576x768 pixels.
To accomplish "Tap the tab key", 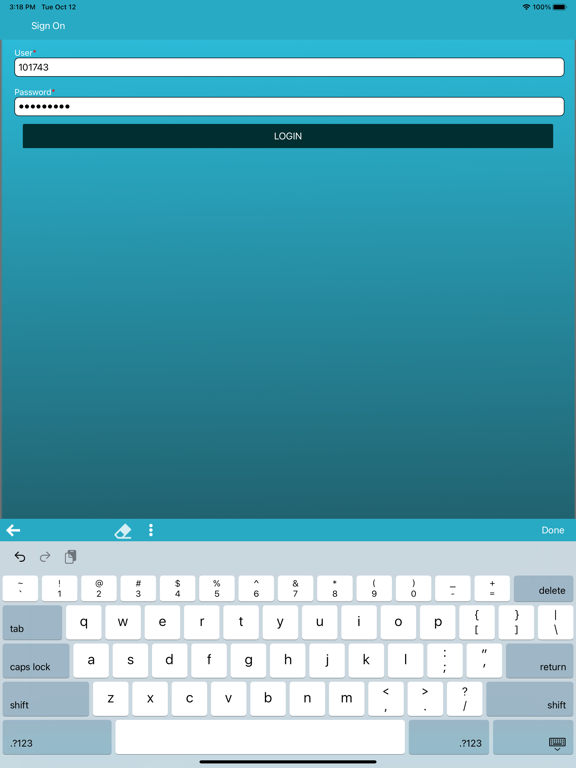I will pyautogui.click(x=32, y=623).
